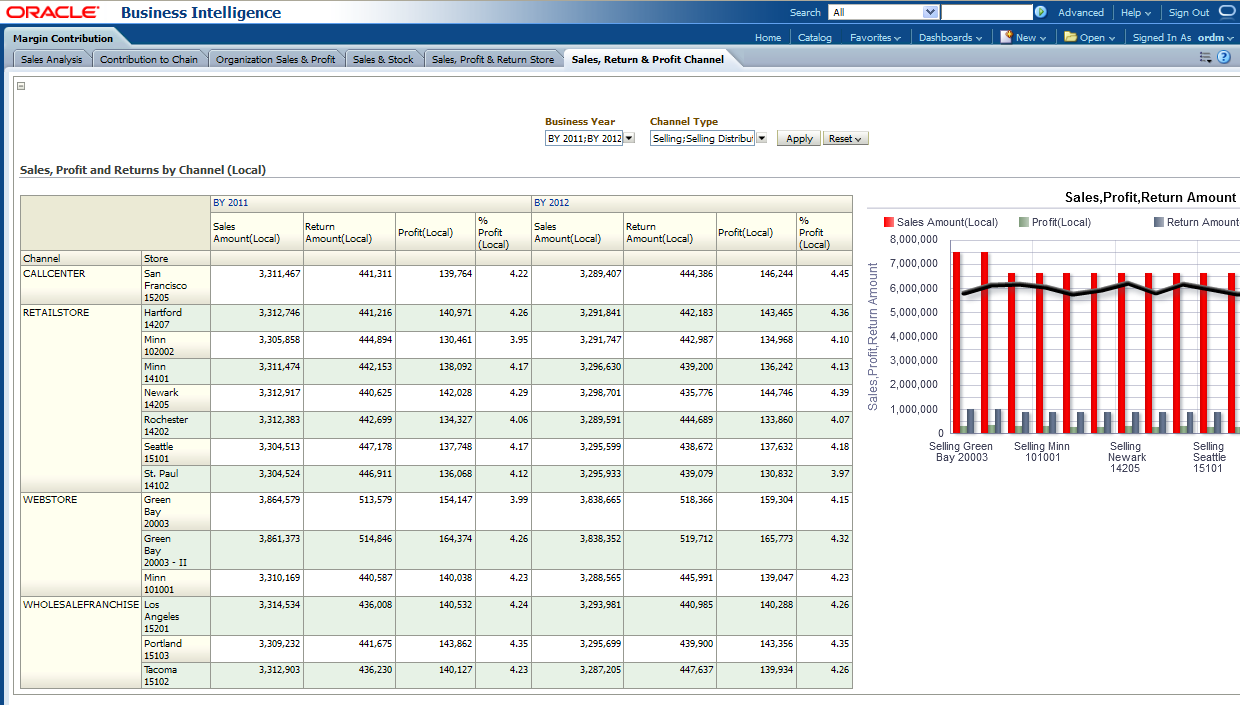Switch to the Sales Analysis tab
1240x705 pixels.
click(52, 60)
